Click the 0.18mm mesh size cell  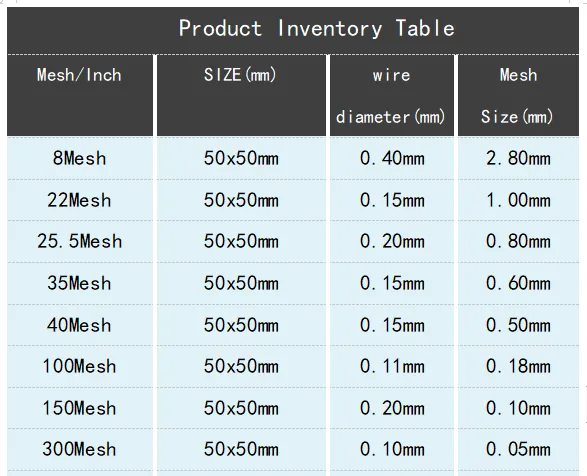coord(518,366)
